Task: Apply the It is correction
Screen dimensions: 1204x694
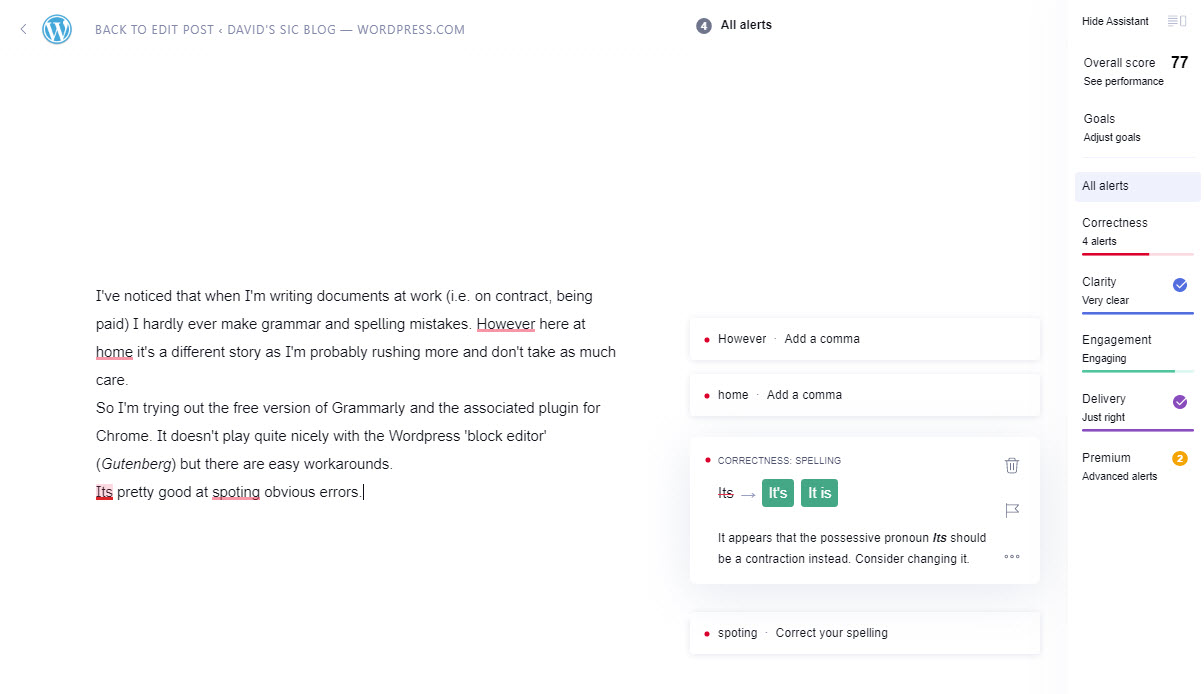Action: pos(819,493)
